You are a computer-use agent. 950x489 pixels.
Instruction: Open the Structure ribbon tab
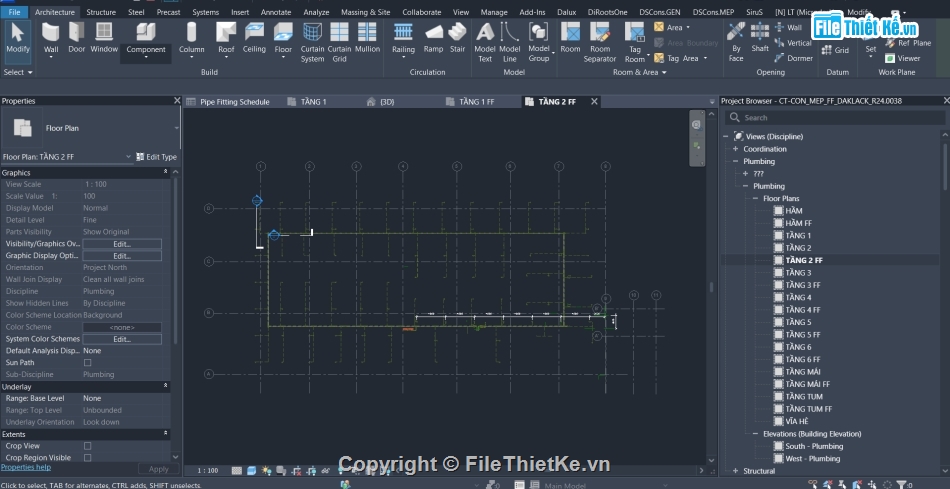[101, 12]
